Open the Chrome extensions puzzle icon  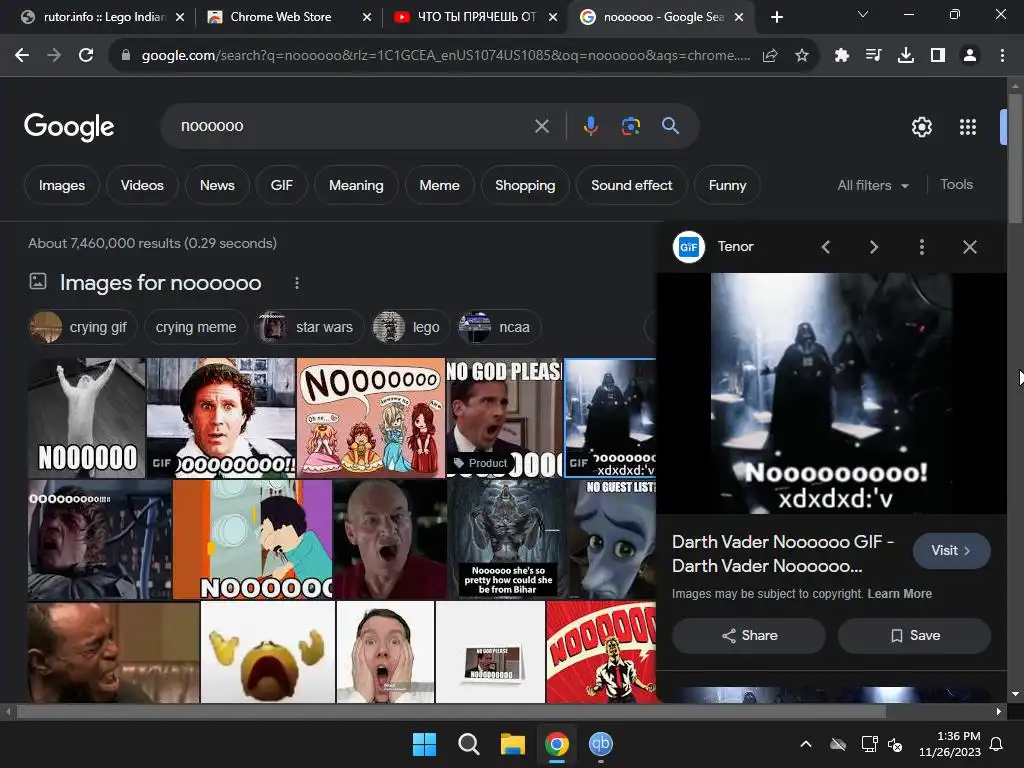(842, 56)
